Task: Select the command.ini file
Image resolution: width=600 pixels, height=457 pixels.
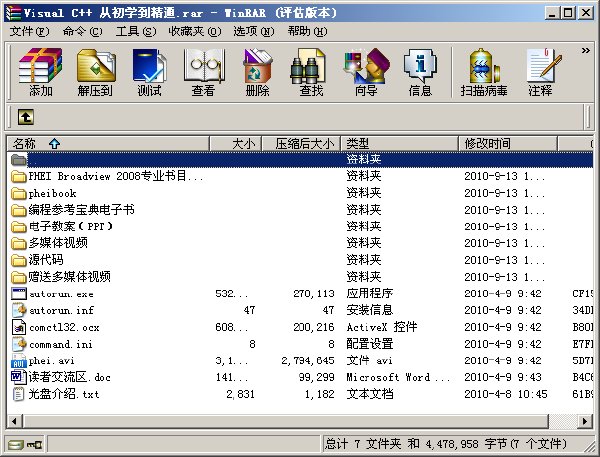Action: pyautogui.click(x=300, y=344)
